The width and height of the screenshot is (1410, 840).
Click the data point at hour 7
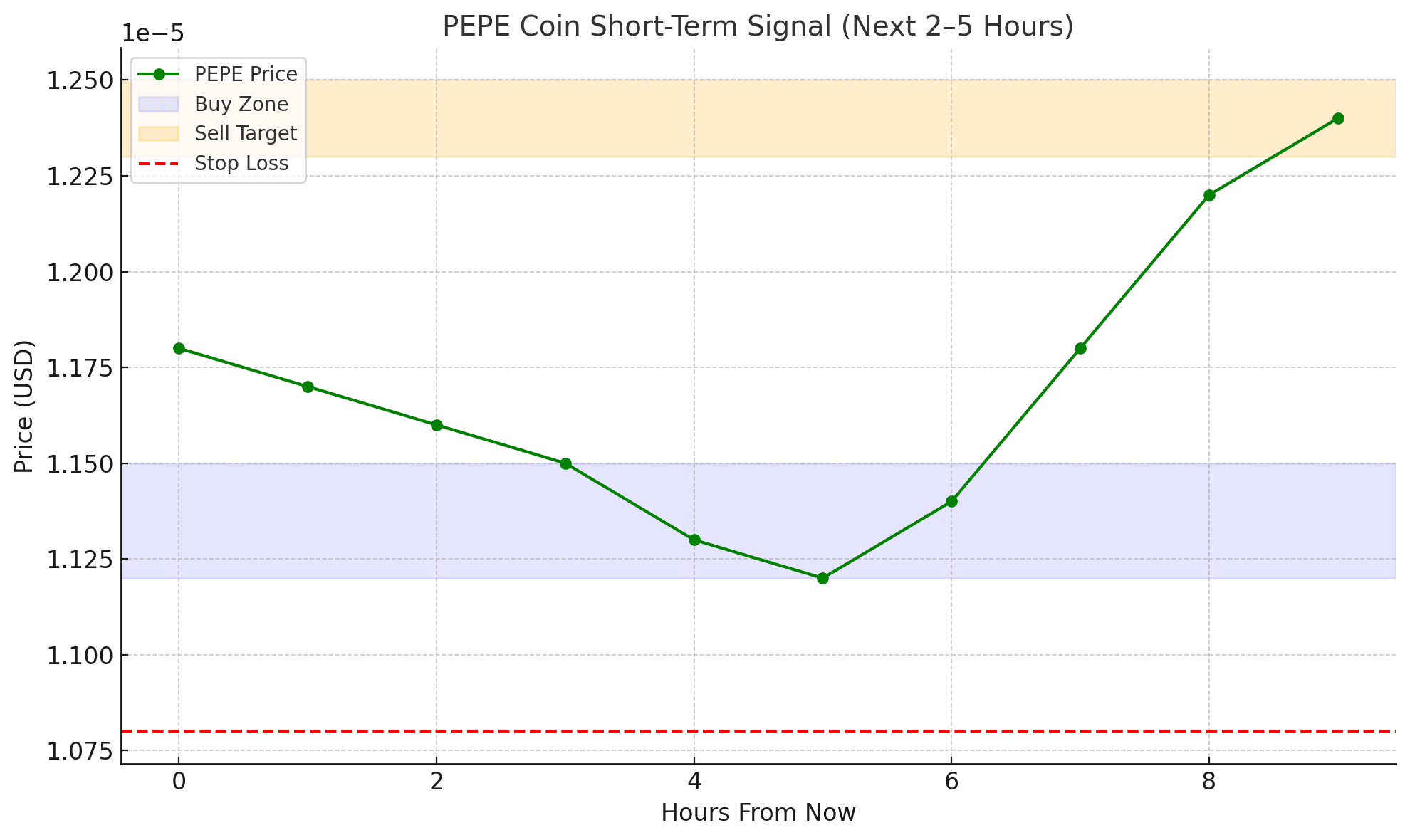tap(1080, 348)
